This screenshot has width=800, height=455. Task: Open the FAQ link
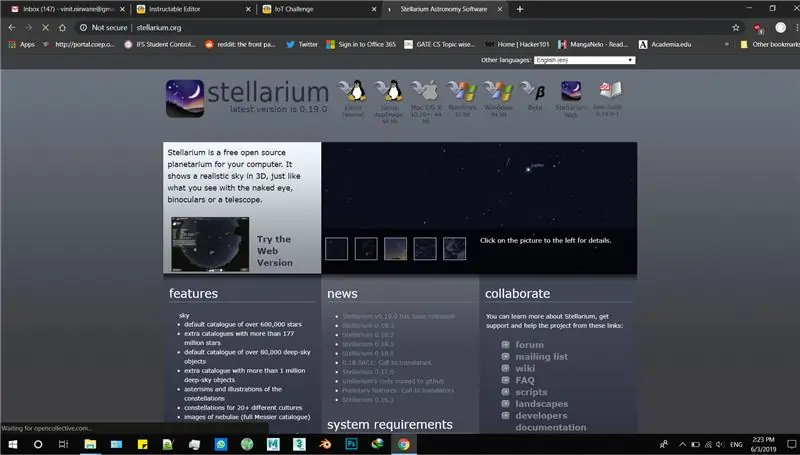pyautogui.click(x=524, y=380)
